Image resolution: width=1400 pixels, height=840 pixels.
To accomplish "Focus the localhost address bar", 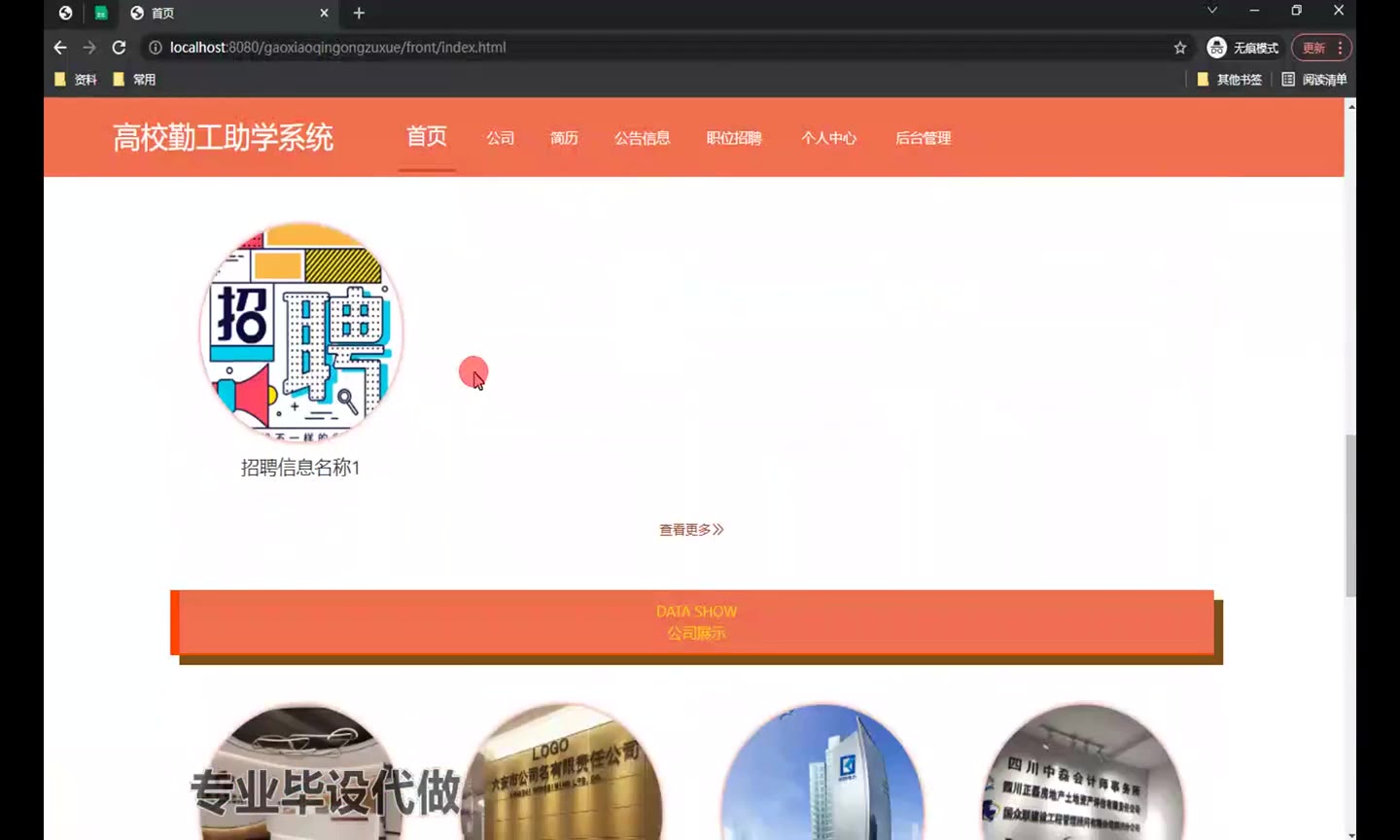I will pos(661,48).
